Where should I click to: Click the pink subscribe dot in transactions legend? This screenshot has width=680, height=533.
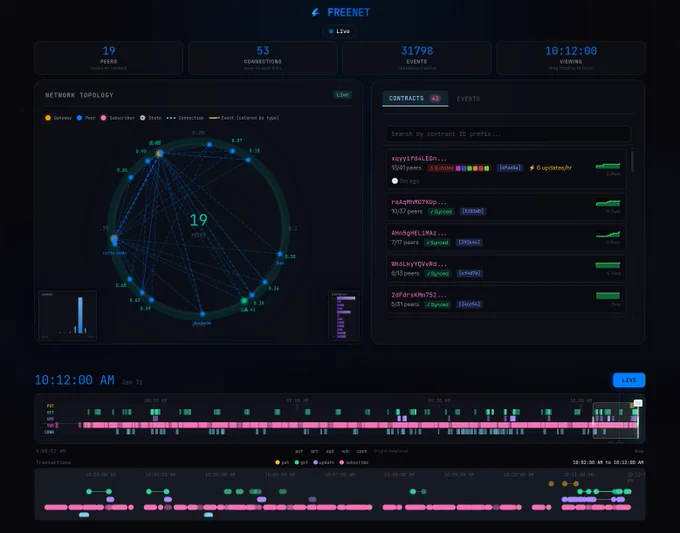pos(342,462)
